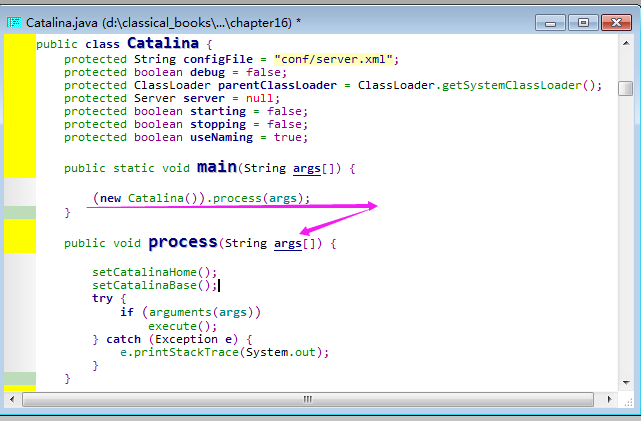The height and width of the screenshot is (421, 641).
Task: Click the (new Catalina()).process(args) line
Action: 202,198
